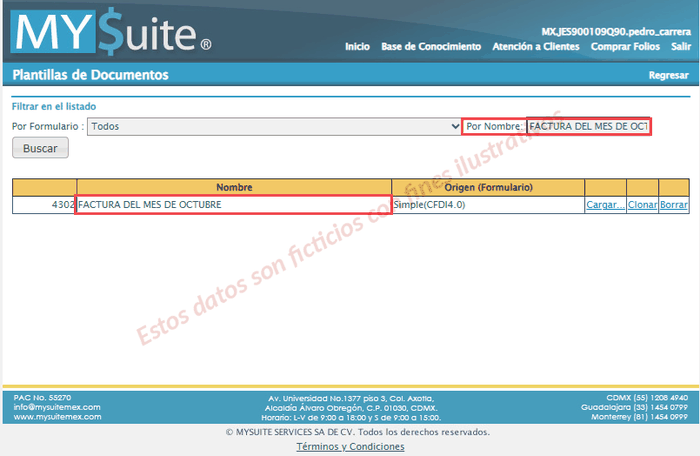Click the 4302 ID cell
700x456 pixels.
[44, 205]
